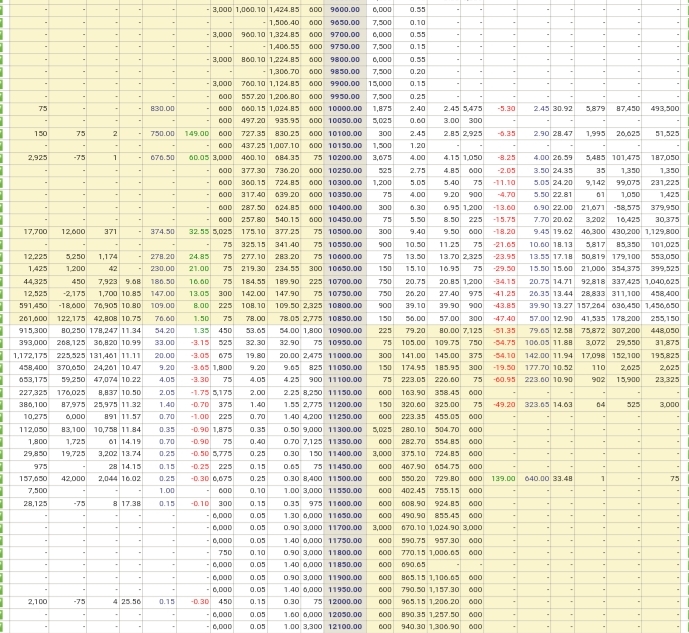Click ask price 1,424.85
Viewport: 689px width, 633px height.
284,10
